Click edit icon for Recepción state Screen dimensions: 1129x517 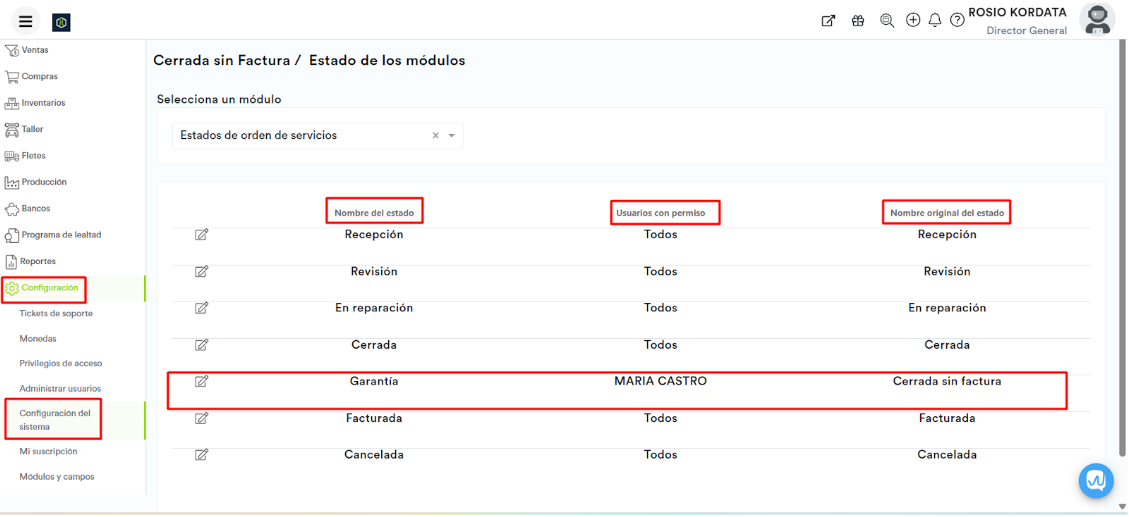201,235
